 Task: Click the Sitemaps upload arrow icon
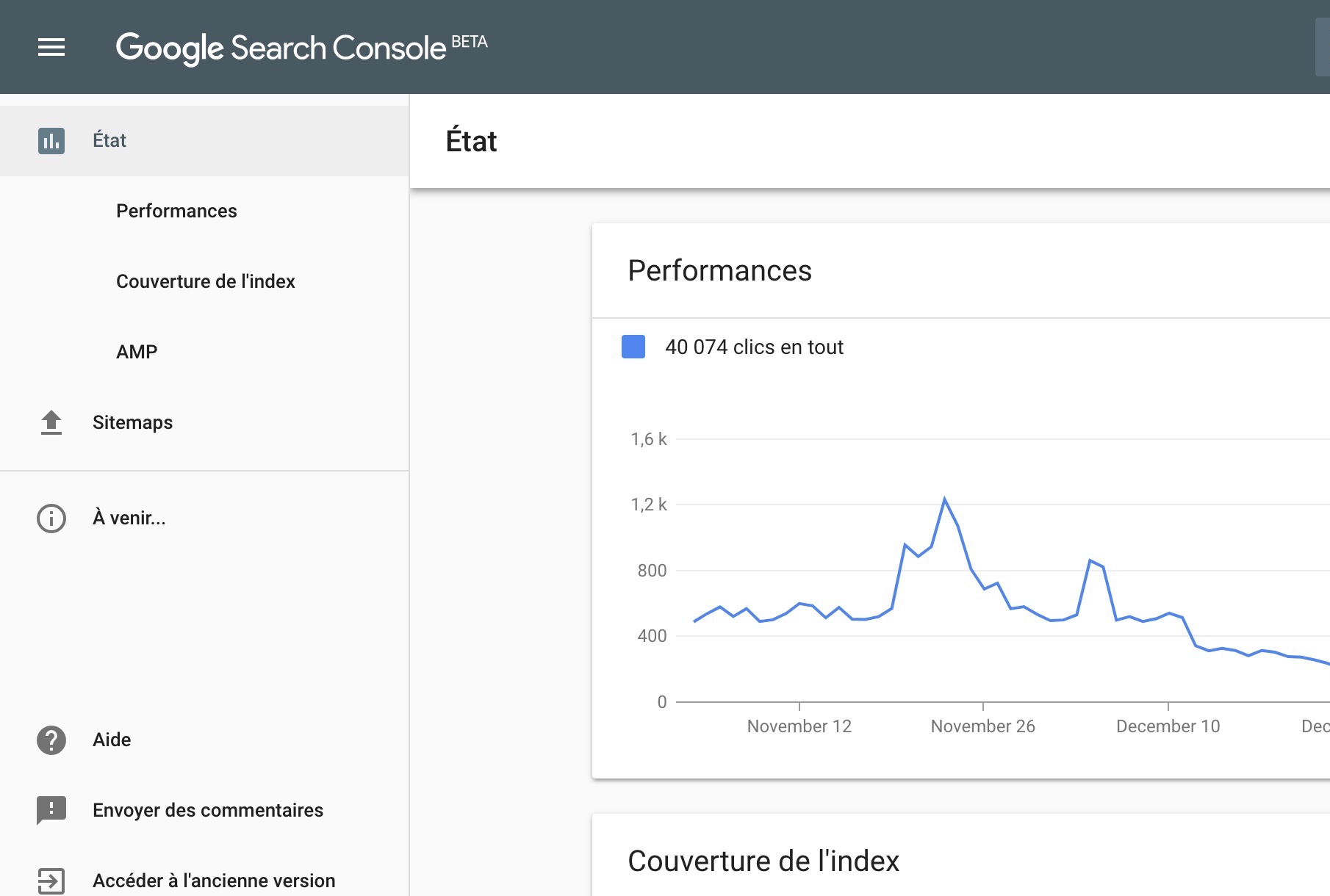pos(51,422)
